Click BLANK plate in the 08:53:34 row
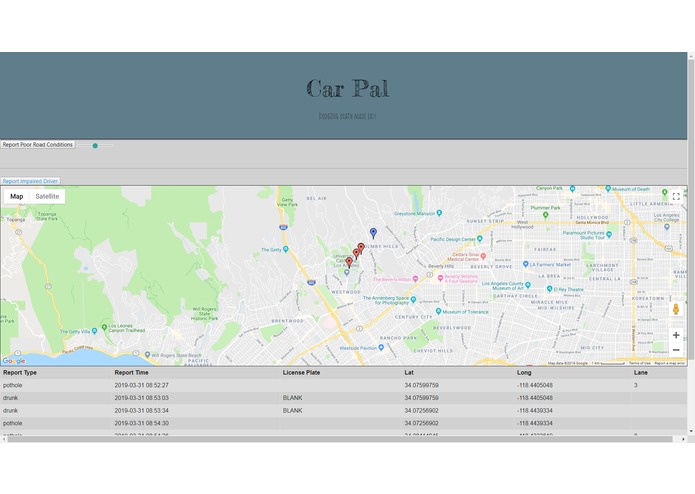695x494 pixels. point(293,411)
